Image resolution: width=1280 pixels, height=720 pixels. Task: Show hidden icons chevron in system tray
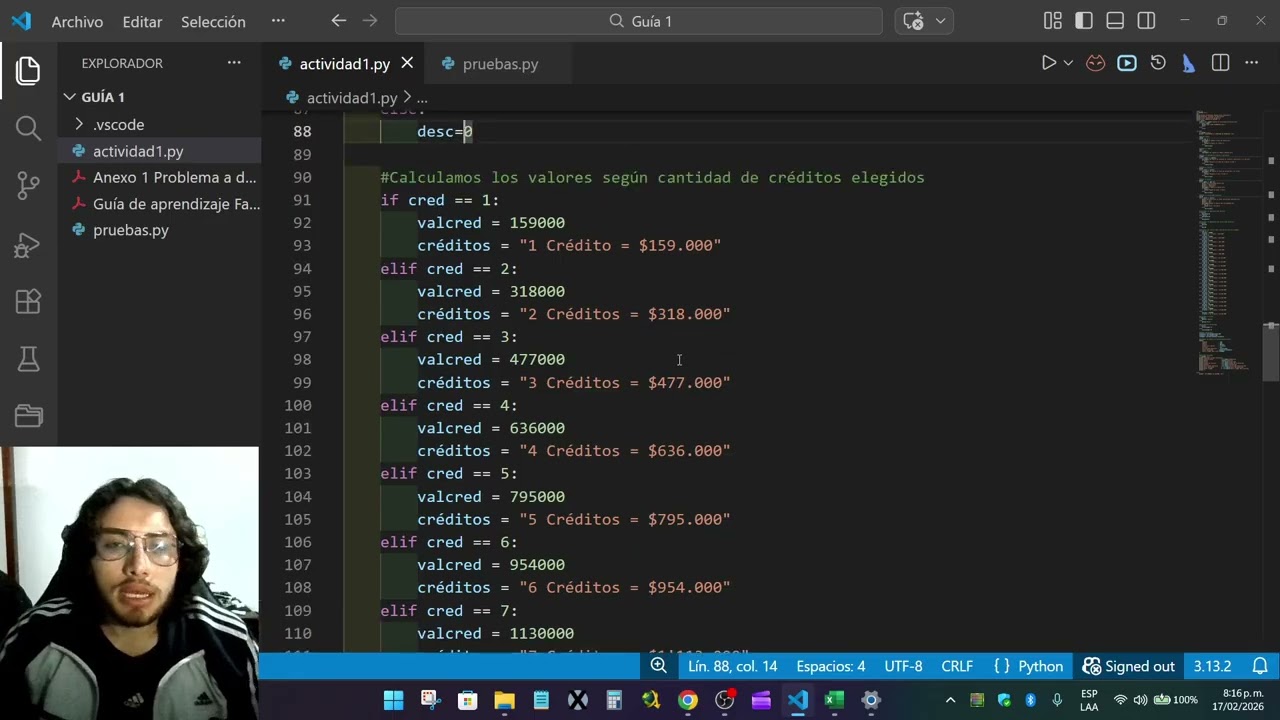(950, 700)
